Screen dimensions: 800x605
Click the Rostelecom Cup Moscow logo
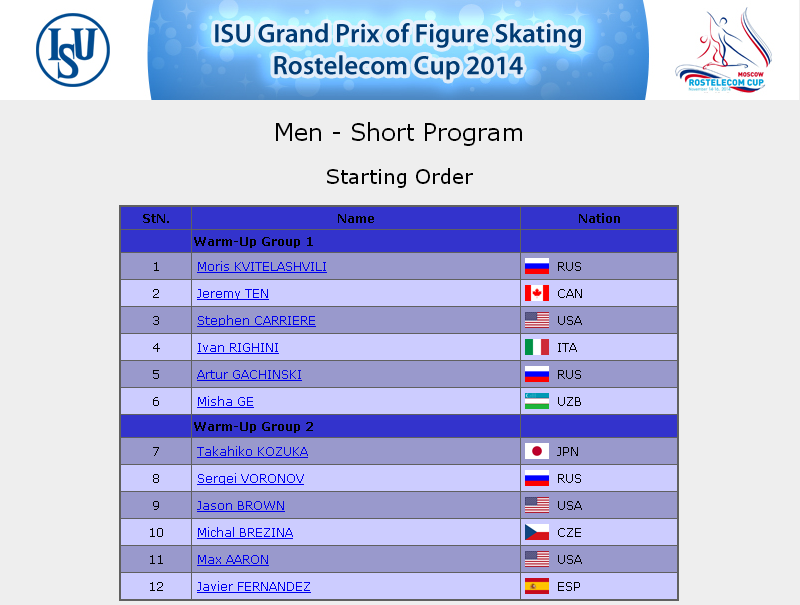point(723,50)
